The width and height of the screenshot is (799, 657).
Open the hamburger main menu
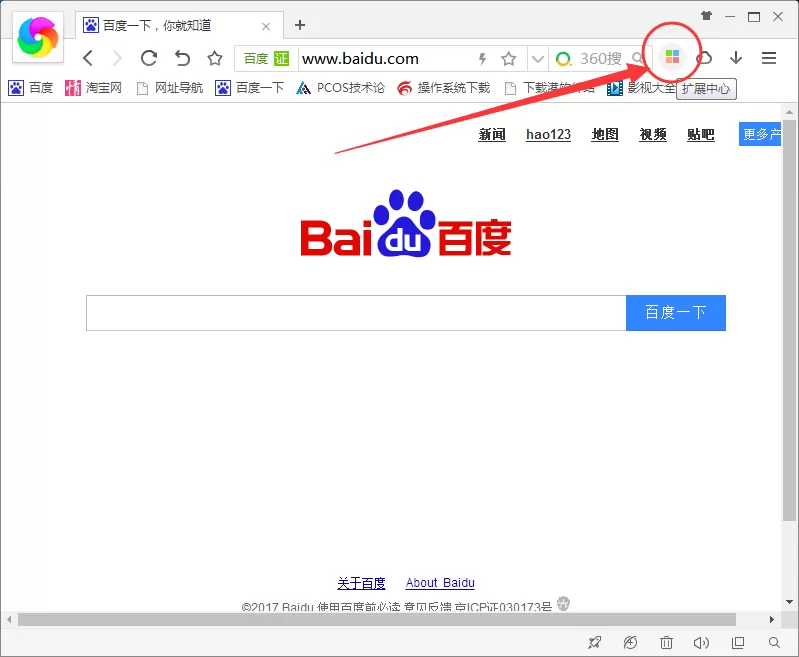tap(769, 58)
